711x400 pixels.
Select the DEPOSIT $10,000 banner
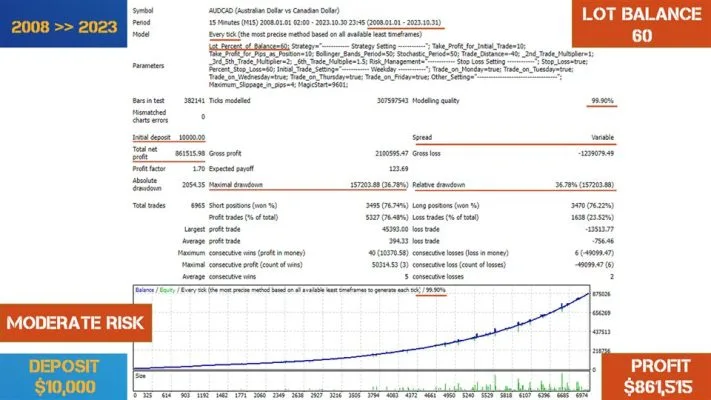tap(63, 377)
